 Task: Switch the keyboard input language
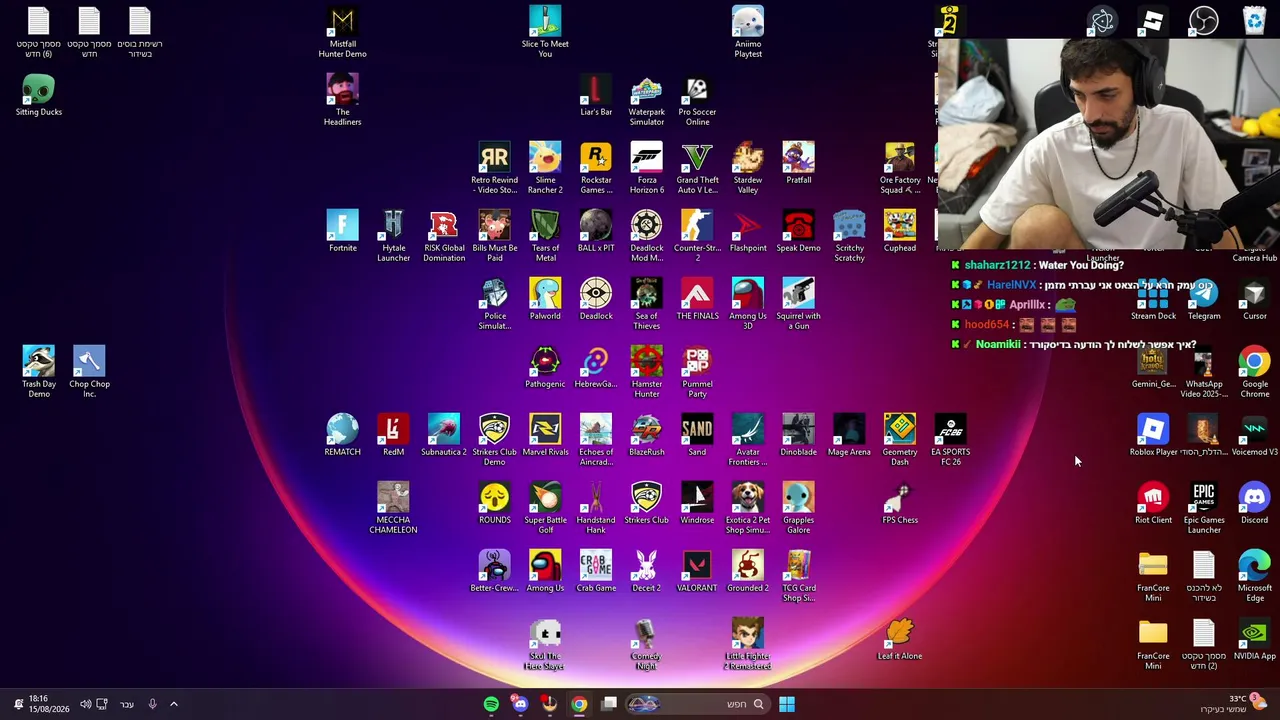click(x=127, y=704)
